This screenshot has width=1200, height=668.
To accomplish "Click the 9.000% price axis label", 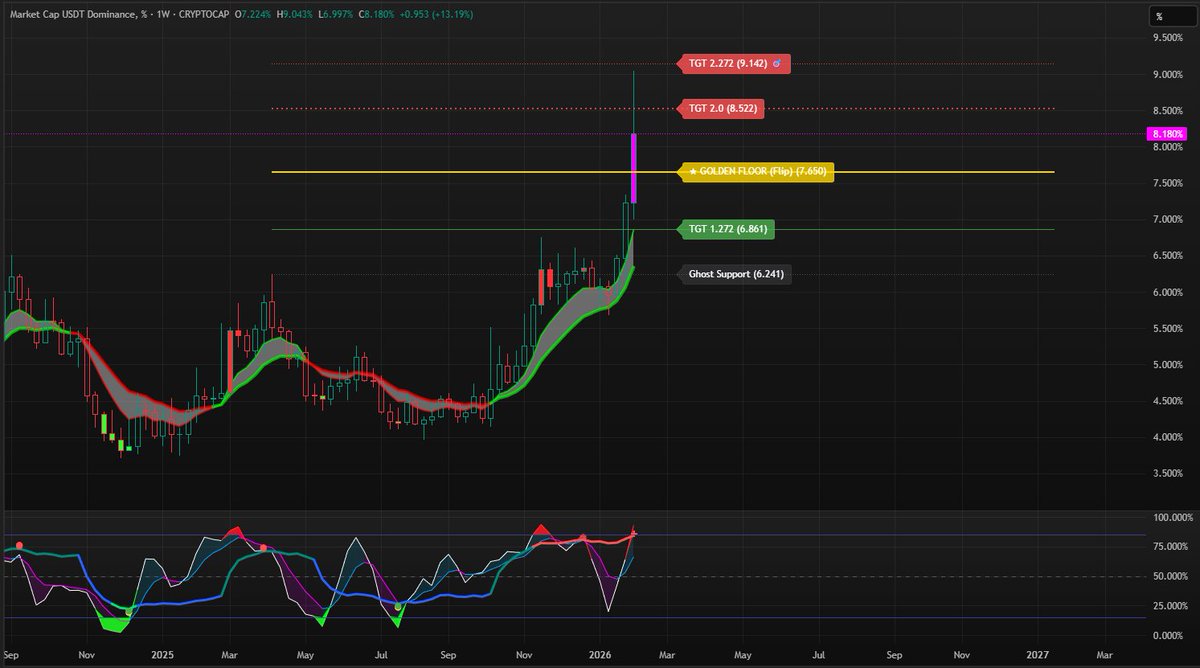I will click(x=1169, y=75).
